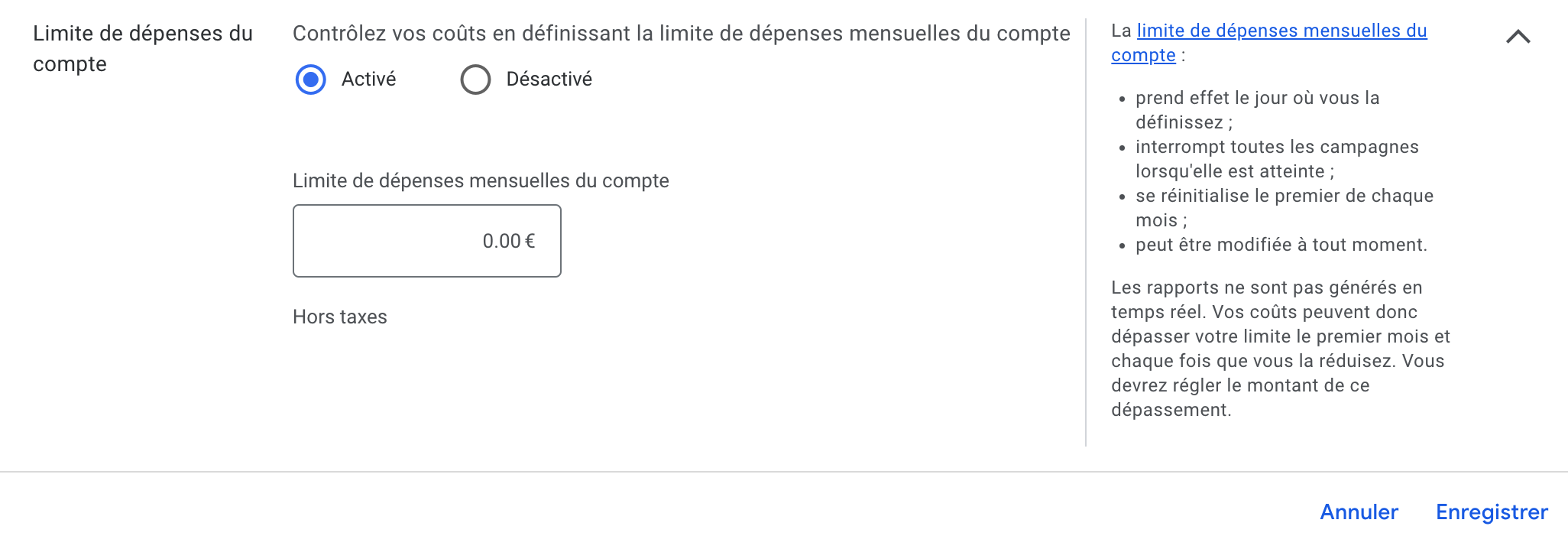Collapse the account spending limit section
Screen dimensions: 1568x549
(x=1518, y=37)
